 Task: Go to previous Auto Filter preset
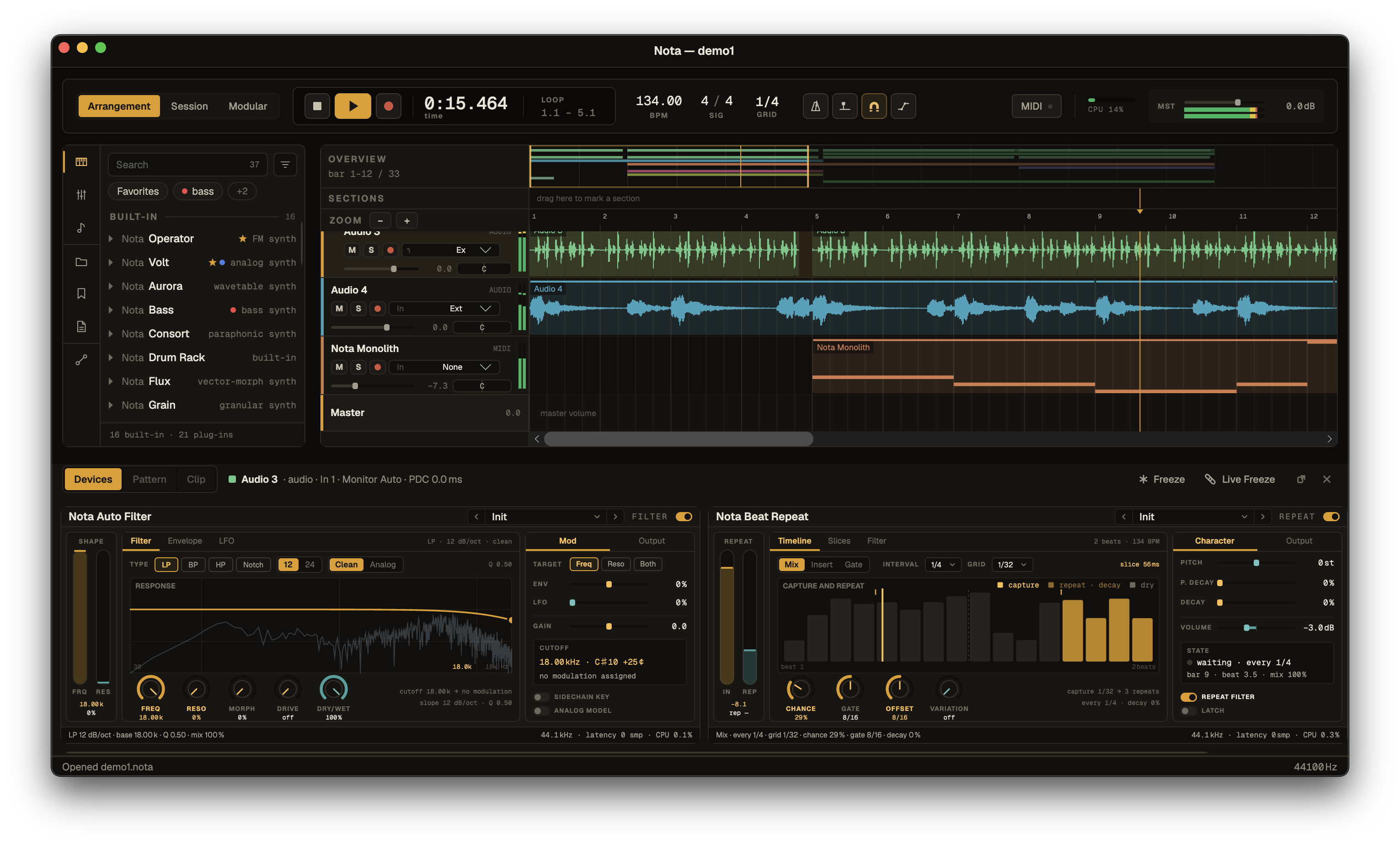[x=476, y=517]
